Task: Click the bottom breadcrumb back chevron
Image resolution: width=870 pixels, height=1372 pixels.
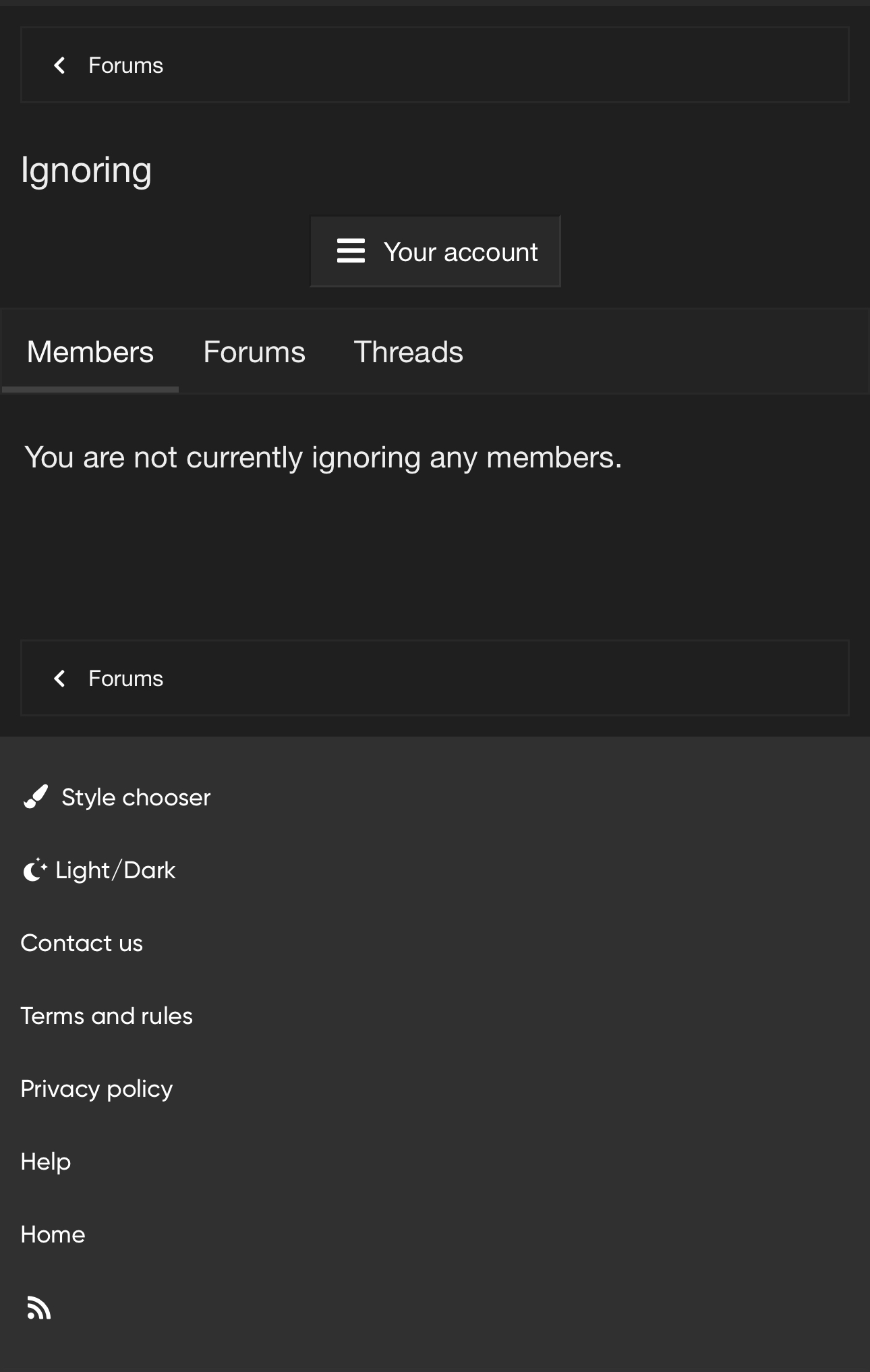Action: click(x=59, y=679)
